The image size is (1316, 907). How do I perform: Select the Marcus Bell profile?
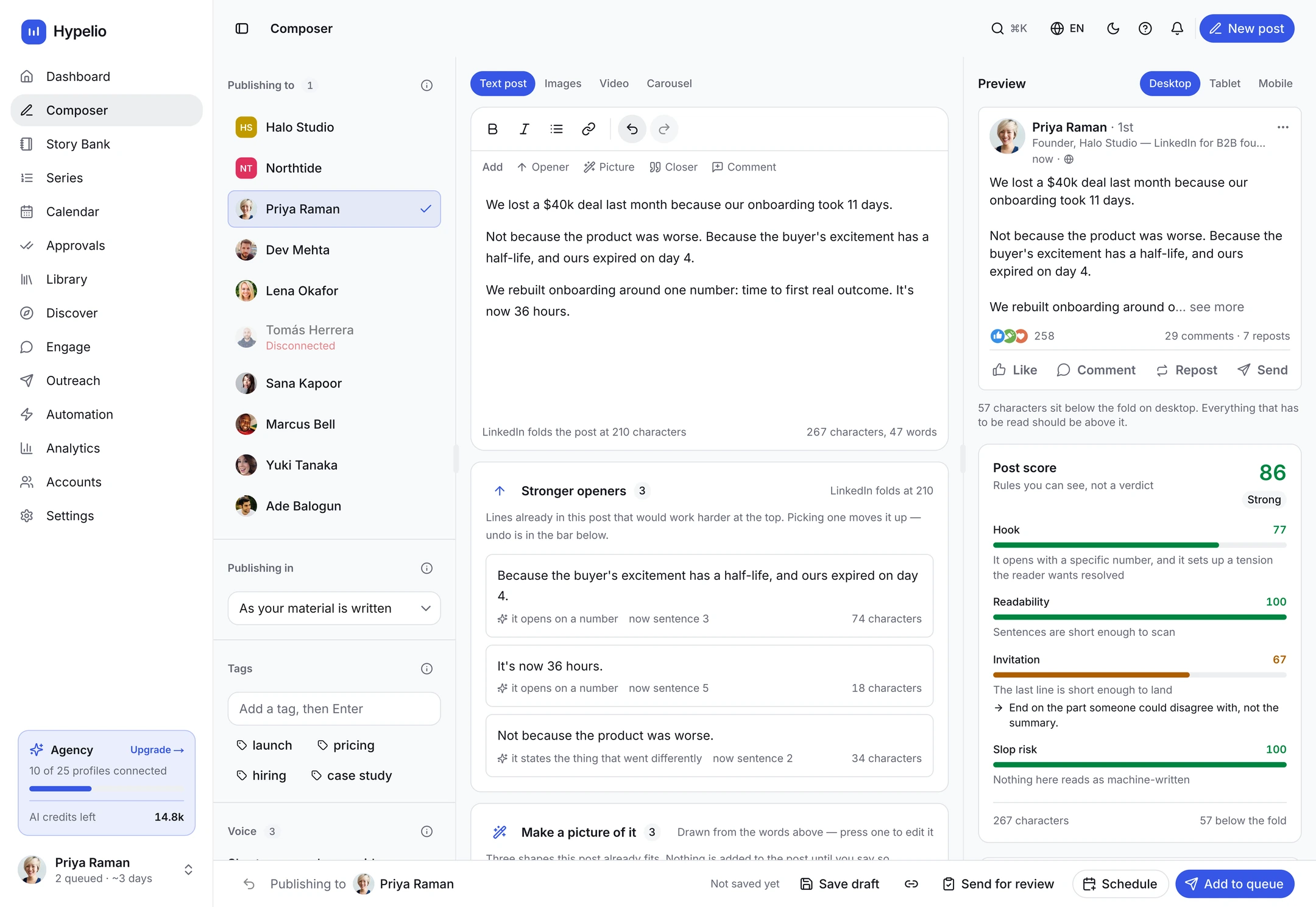tap(334, 424)
